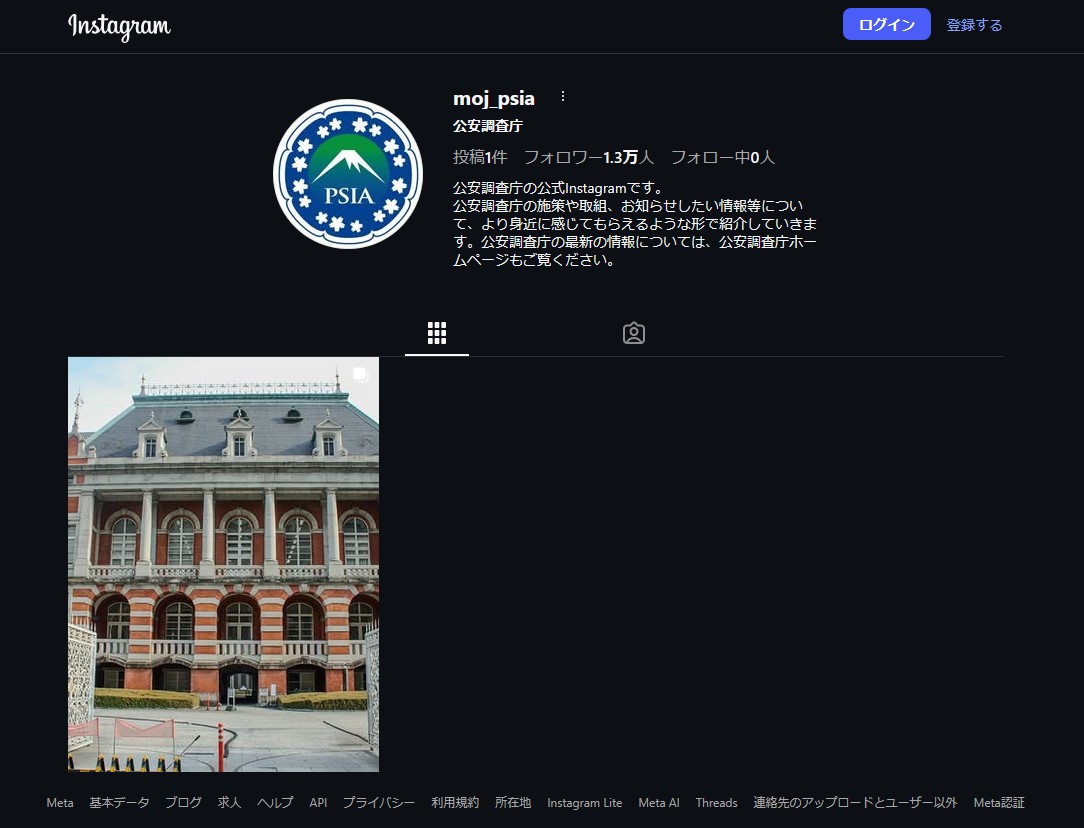Open the Meta AI footer link

click(658, 803)
